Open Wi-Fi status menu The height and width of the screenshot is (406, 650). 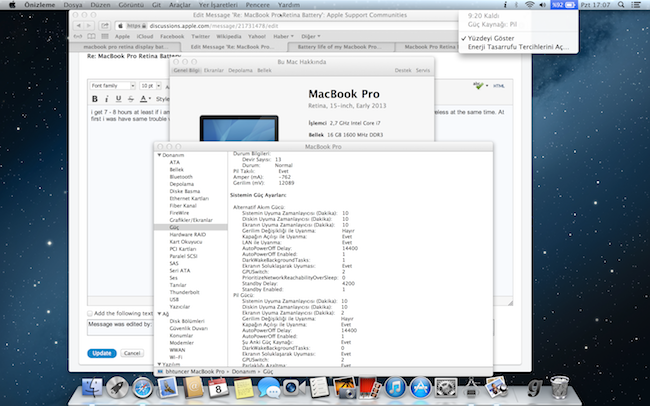(x=529, y=5)
